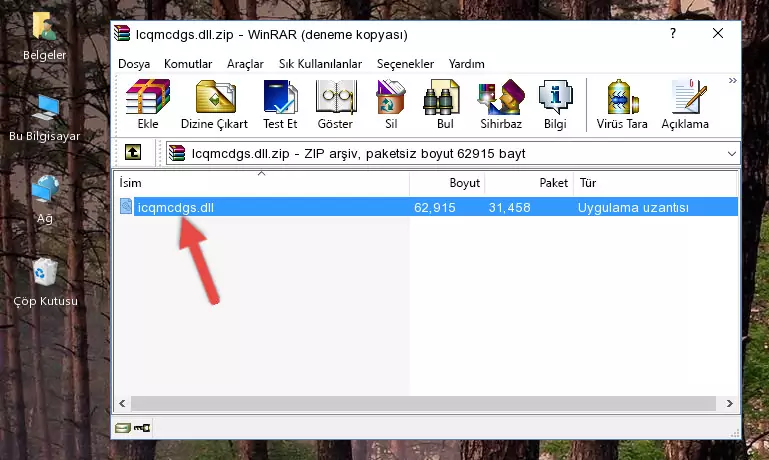Sort by the Tür column header
Viewport: 769px width, 460px height.
[655, 182]
